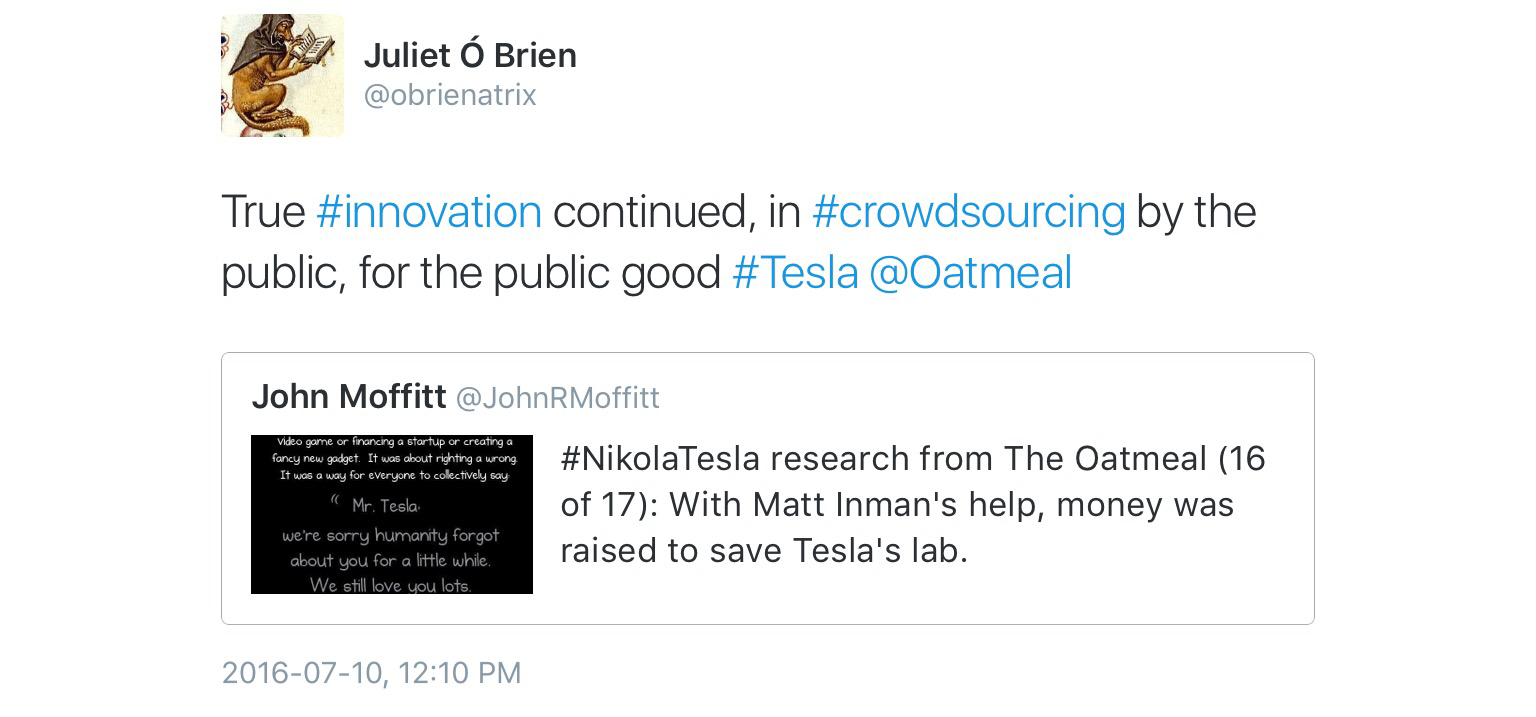1536x717 pixels.
Task: Open the #innovation hashtag
Action: tap(429, 212)
